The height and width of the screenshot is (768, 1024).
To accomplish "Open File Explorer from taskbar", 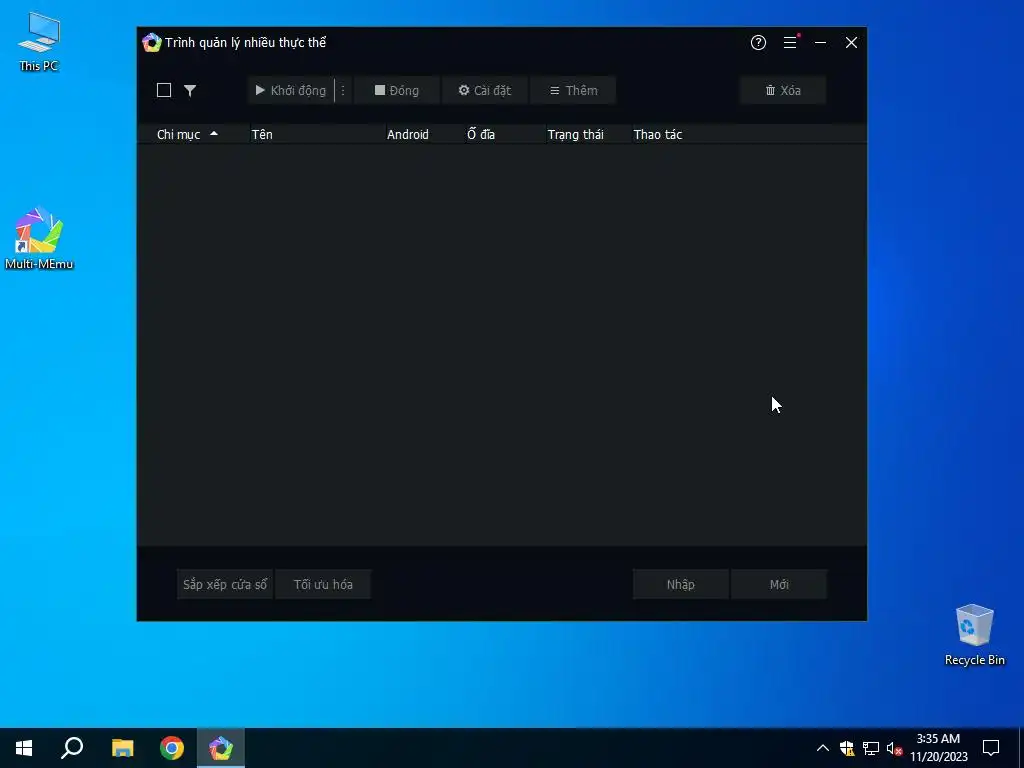I will pos(122,748).
